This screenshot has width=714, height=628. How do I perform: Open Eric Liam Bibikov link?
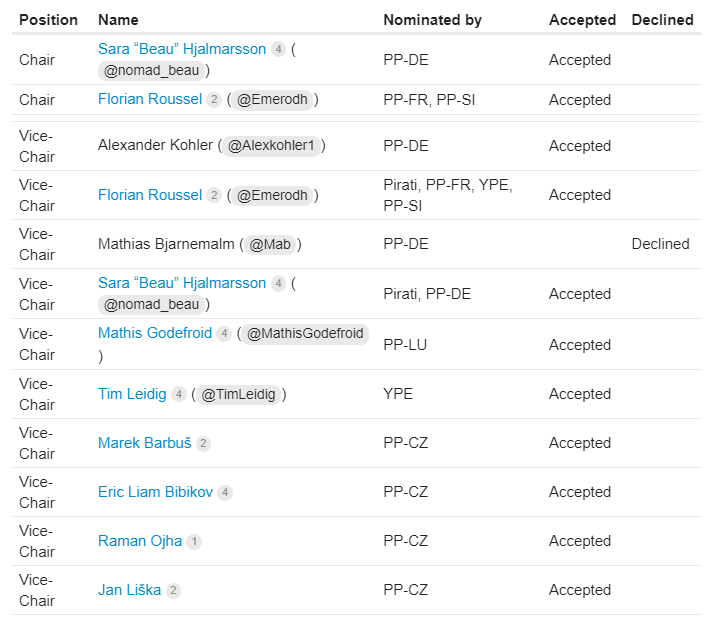pyautogui.click(x=155, y=492)
